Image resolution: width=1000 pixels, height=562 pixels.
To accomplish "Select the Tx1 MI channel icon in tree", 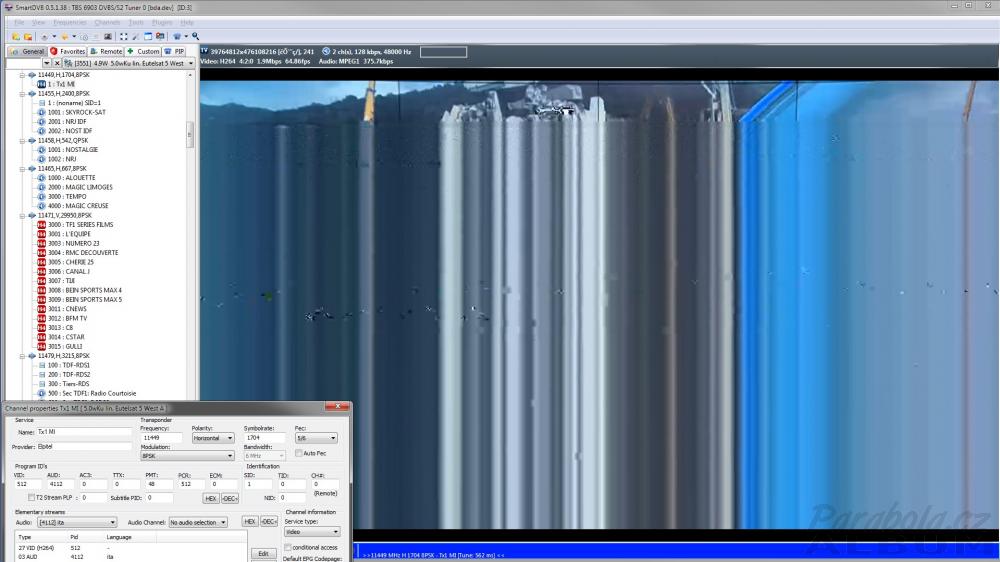I will (x=41, y=84).
